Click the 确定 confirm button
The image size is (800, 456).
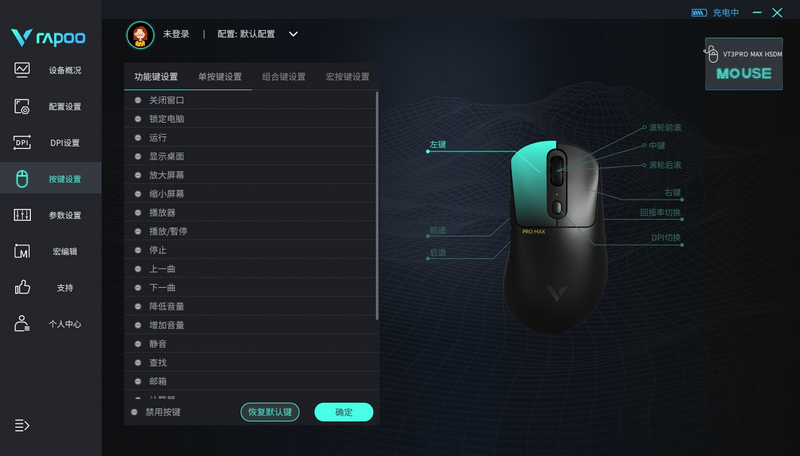point(344,412)
